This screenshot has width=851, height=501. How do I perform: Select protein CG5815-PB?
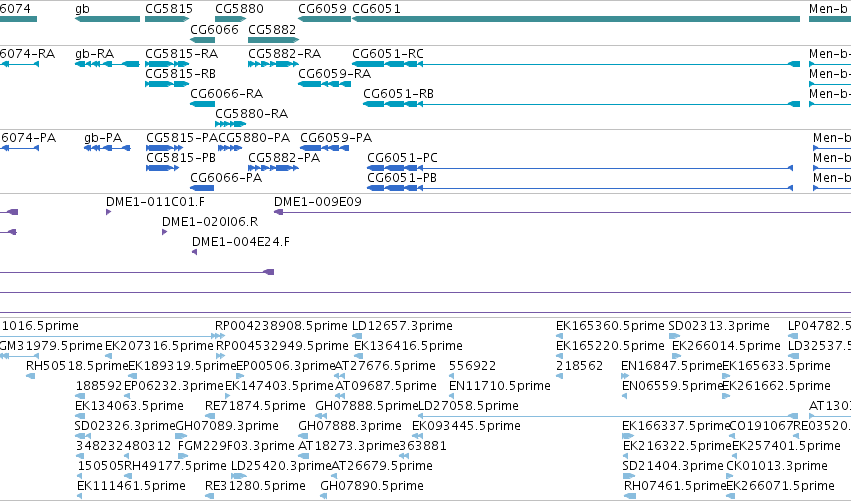[x=162, y=168]
